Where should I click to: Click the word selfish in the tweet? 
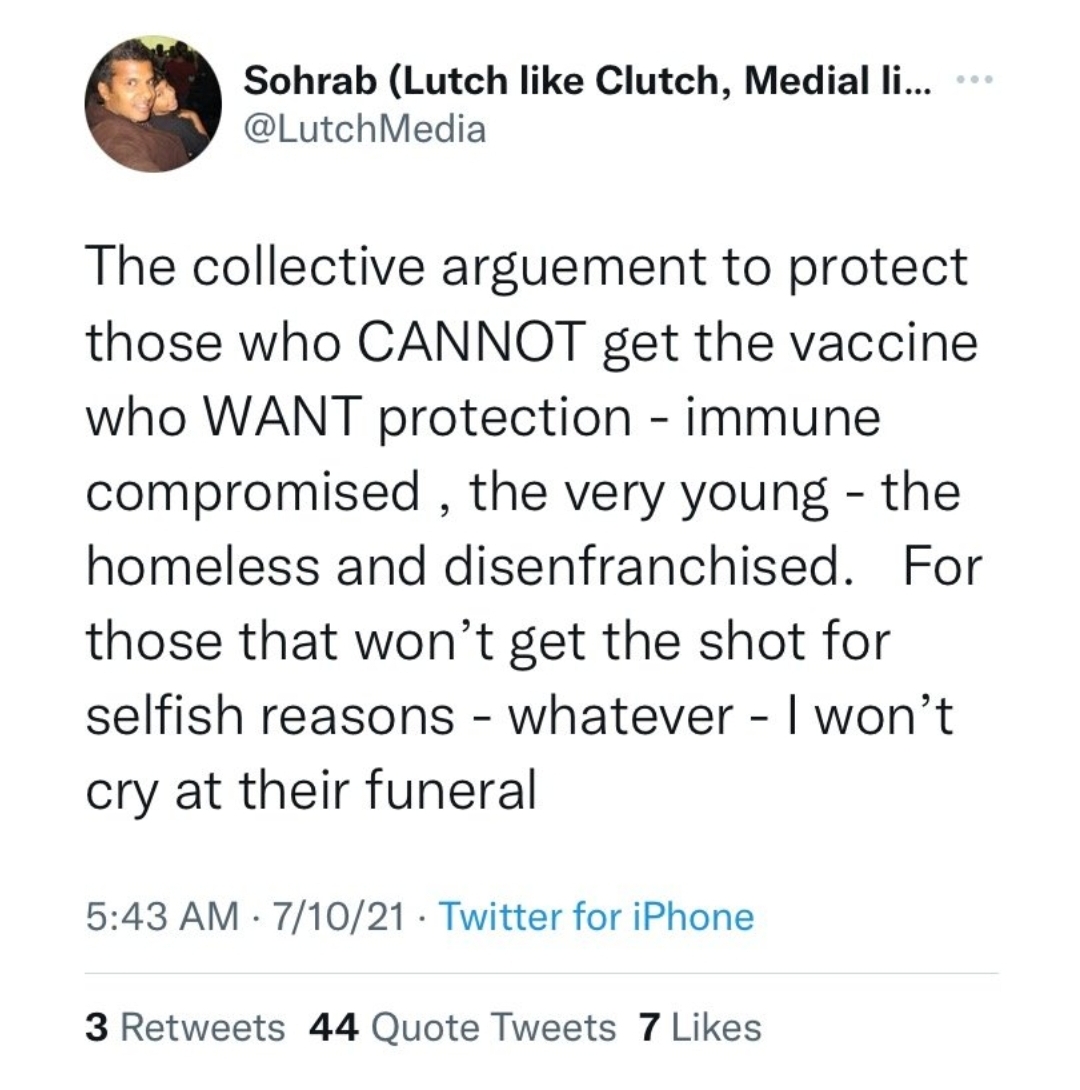pyautogui.click(x=164, y=715)
